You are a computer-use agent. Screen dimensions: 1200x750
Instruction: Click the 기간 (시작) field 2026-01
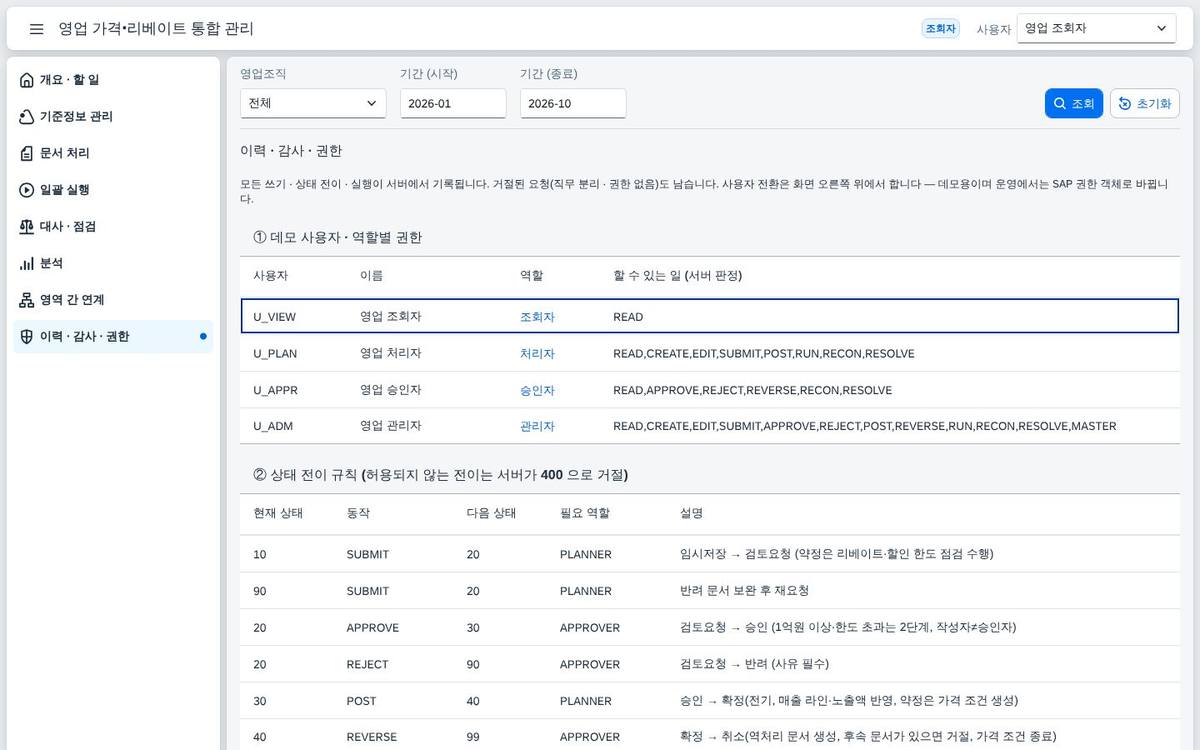(453, 103)
